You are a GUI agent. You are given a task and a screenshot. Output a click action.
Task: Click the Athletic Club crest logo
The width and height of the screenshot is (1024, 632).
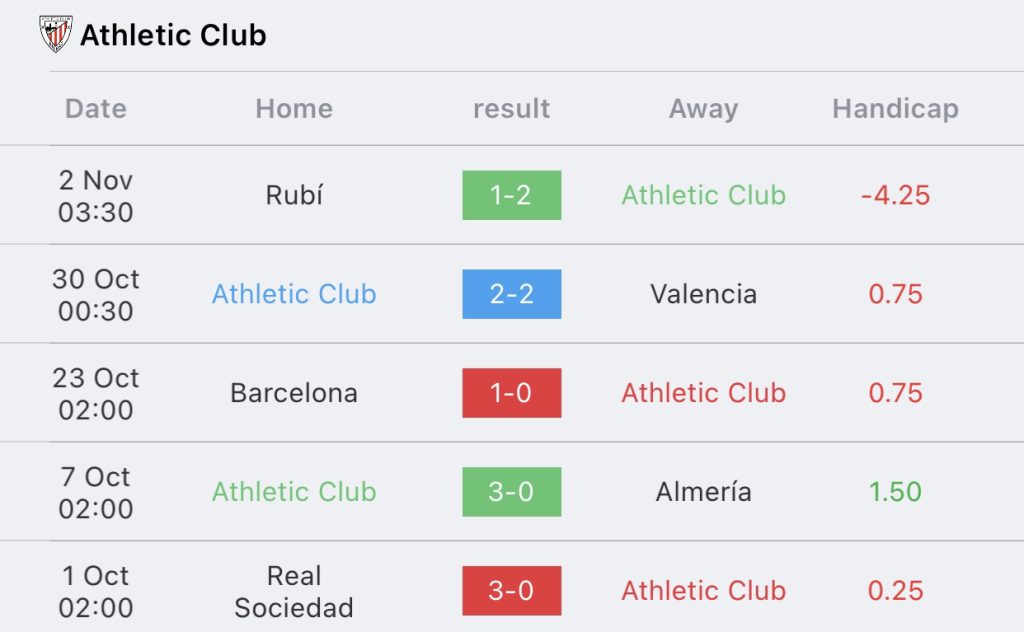[56, 34]
